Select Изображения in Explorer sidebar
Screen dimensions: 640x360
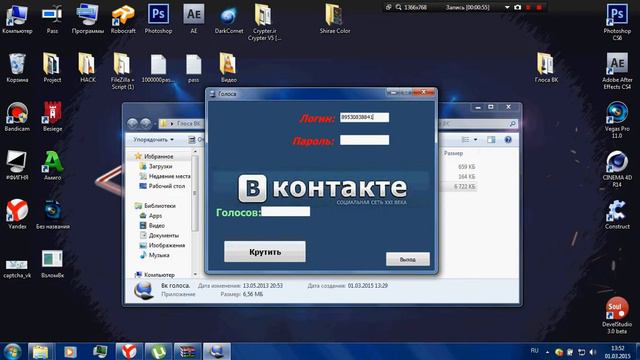tap(162, 245)
